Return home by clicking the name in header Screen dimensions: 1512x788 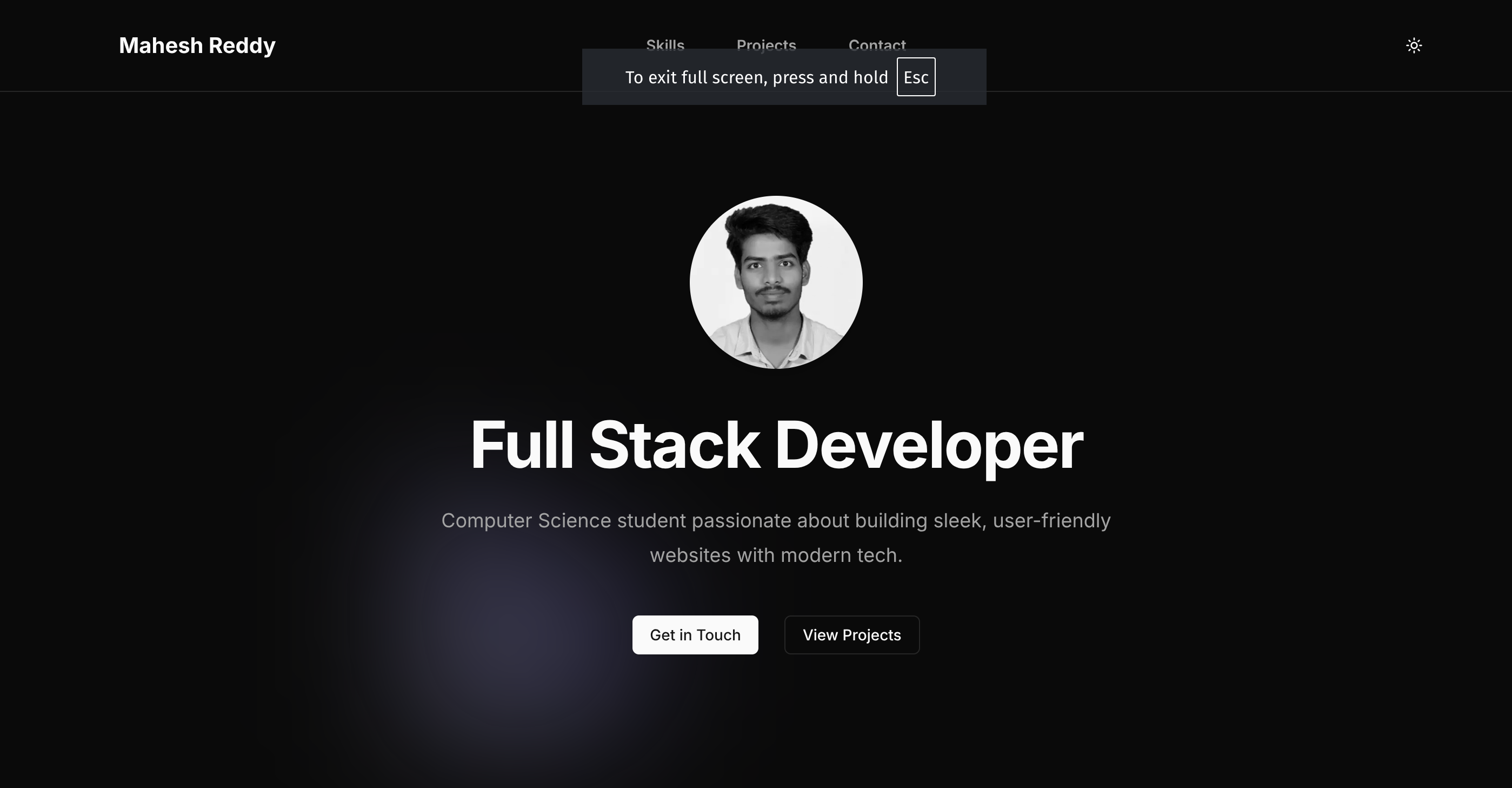click(197, 45)
